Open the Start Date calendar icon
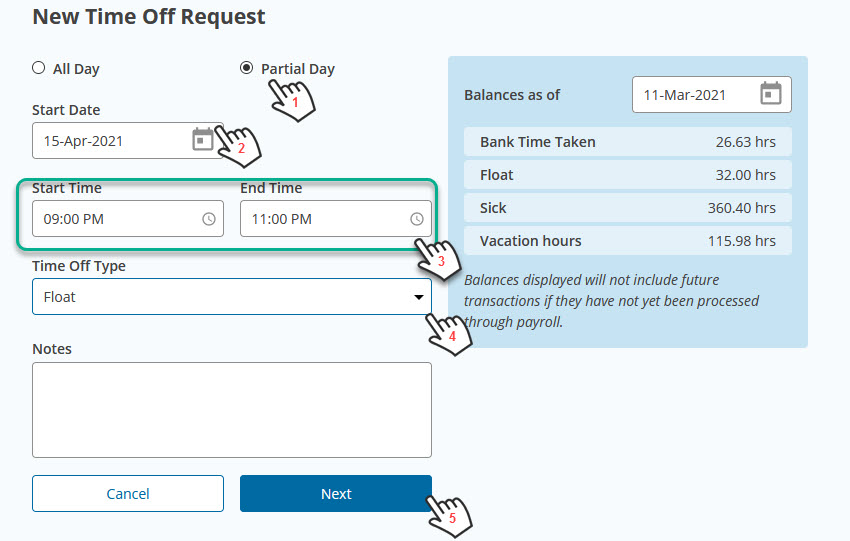 203,140
